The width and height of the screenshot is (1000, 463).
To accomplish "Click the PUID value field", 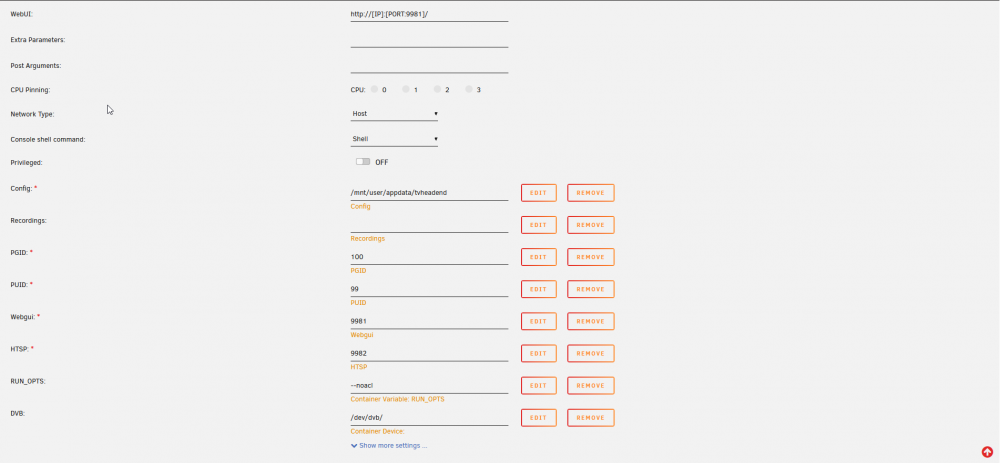I will 429,289.
